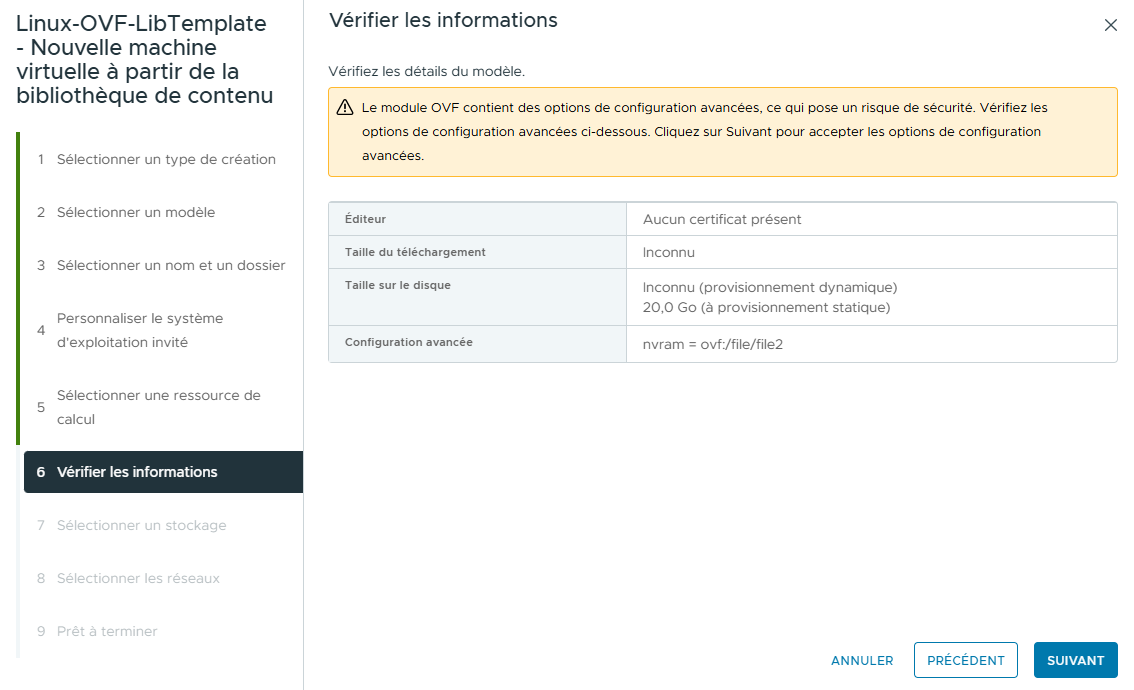Click the close X icon of the wizard
This screenshot has height=690, width=1134.
click(1110, 25)
